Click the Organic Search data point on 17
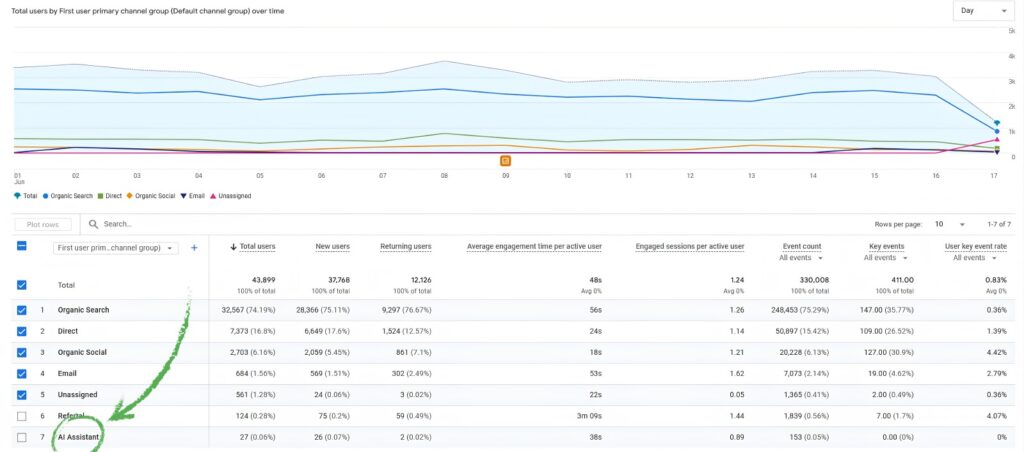Viewport: 1024px width, 452px height. [997, 131]
